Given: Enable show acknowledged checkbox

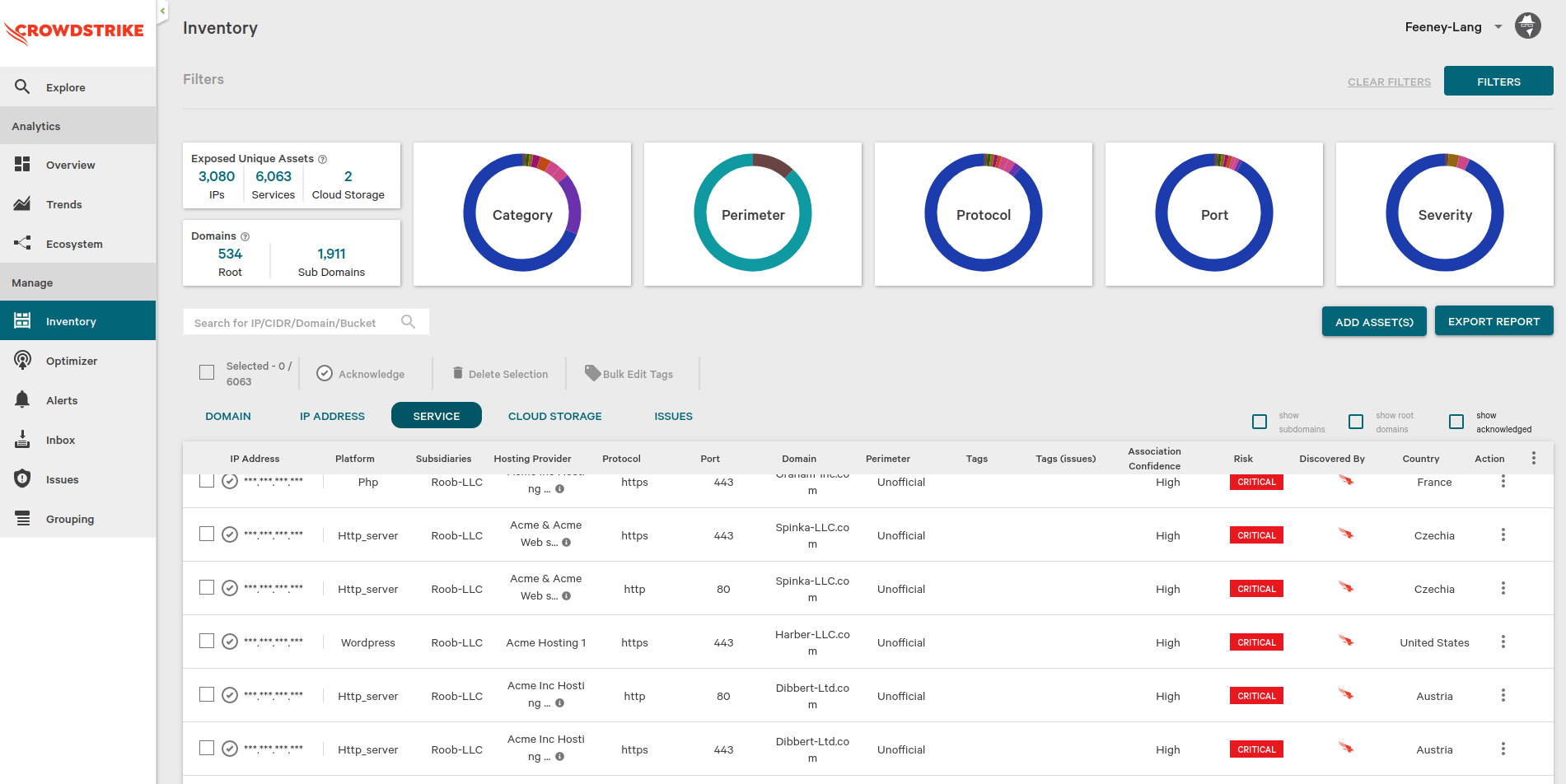Looking at the screenshot, I should (1456, 422).
